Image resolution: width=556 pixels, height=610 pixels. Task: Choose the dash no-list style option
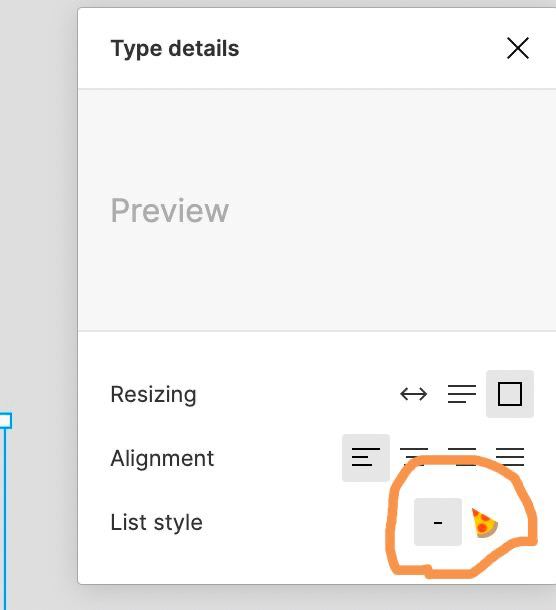click(438, 522)
